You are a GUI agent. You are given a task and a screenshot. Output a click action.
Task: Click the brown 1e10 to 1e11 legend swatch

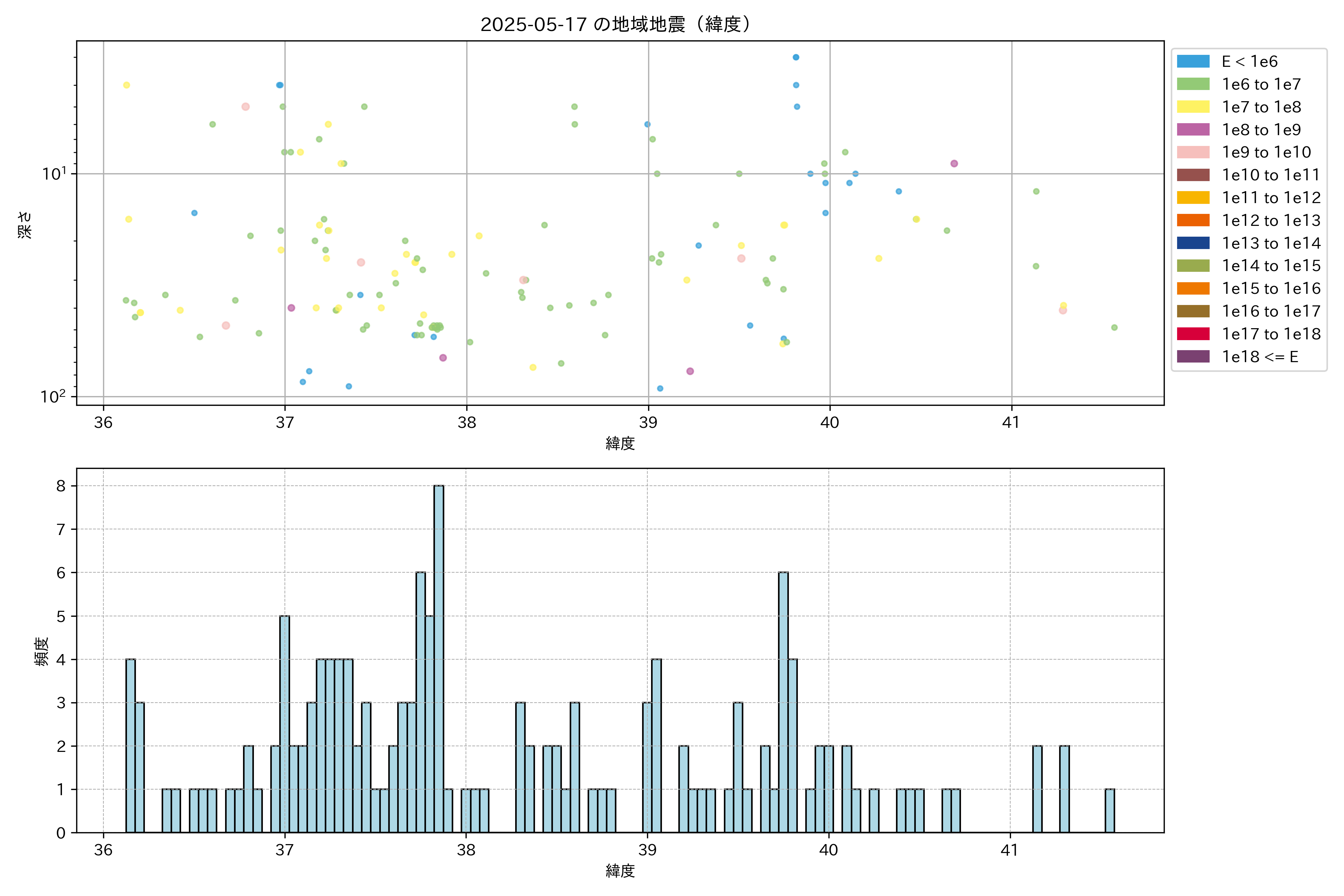(1192, 175)
